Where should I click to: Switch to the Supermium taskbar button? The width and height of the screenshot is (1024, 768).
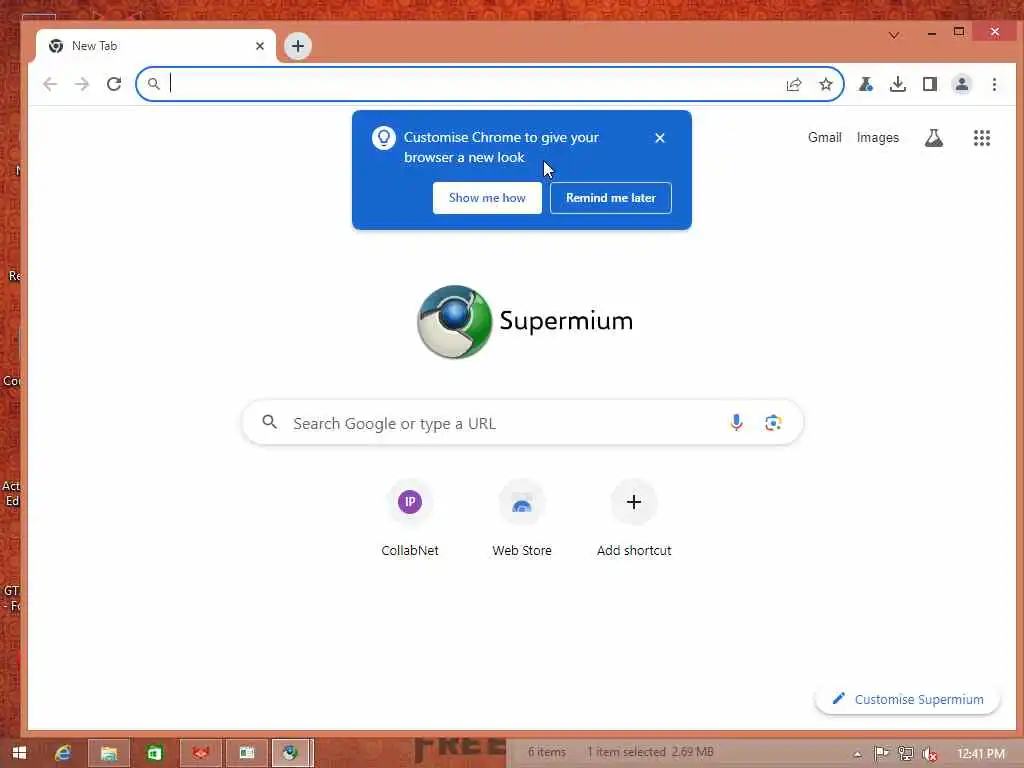(291, 753)
